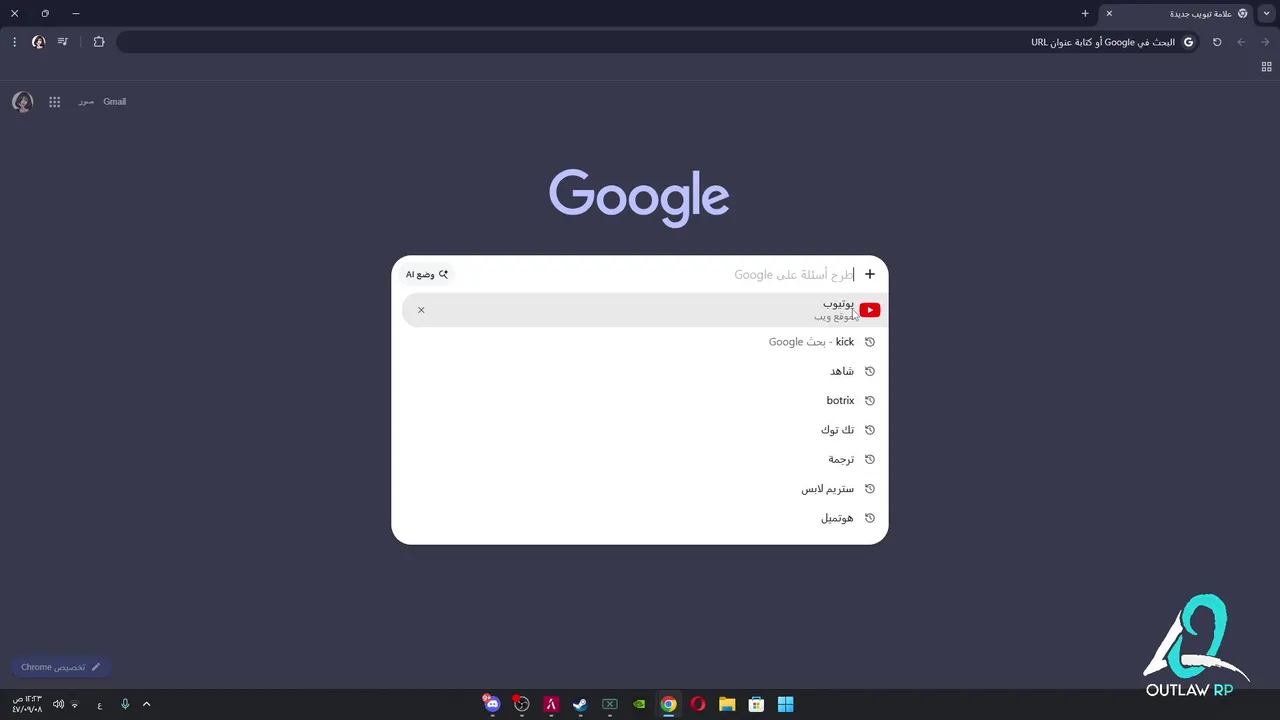
Task: Click the browser forward arrow
Action: pos(1241,42)
